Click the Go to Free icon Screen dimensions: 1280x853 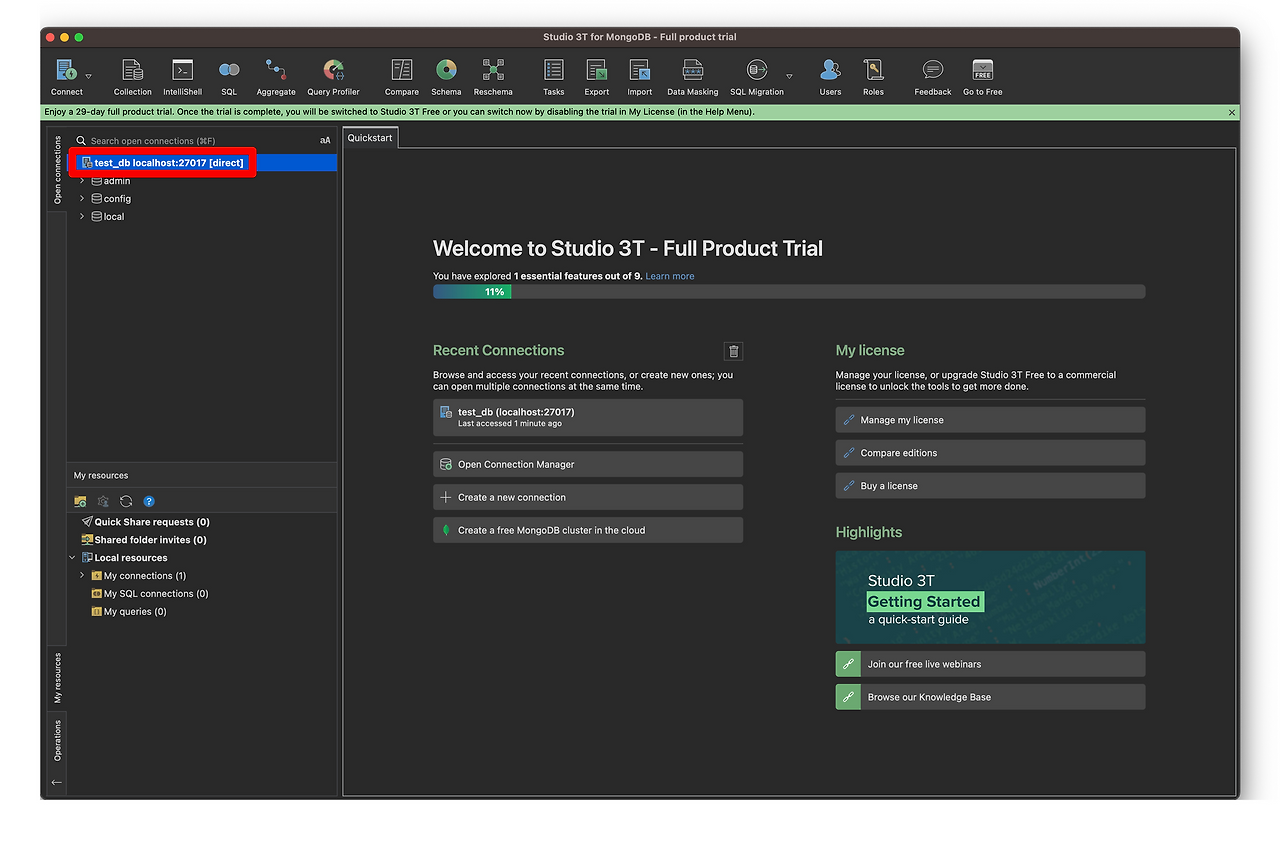click(x=982, y=71)
